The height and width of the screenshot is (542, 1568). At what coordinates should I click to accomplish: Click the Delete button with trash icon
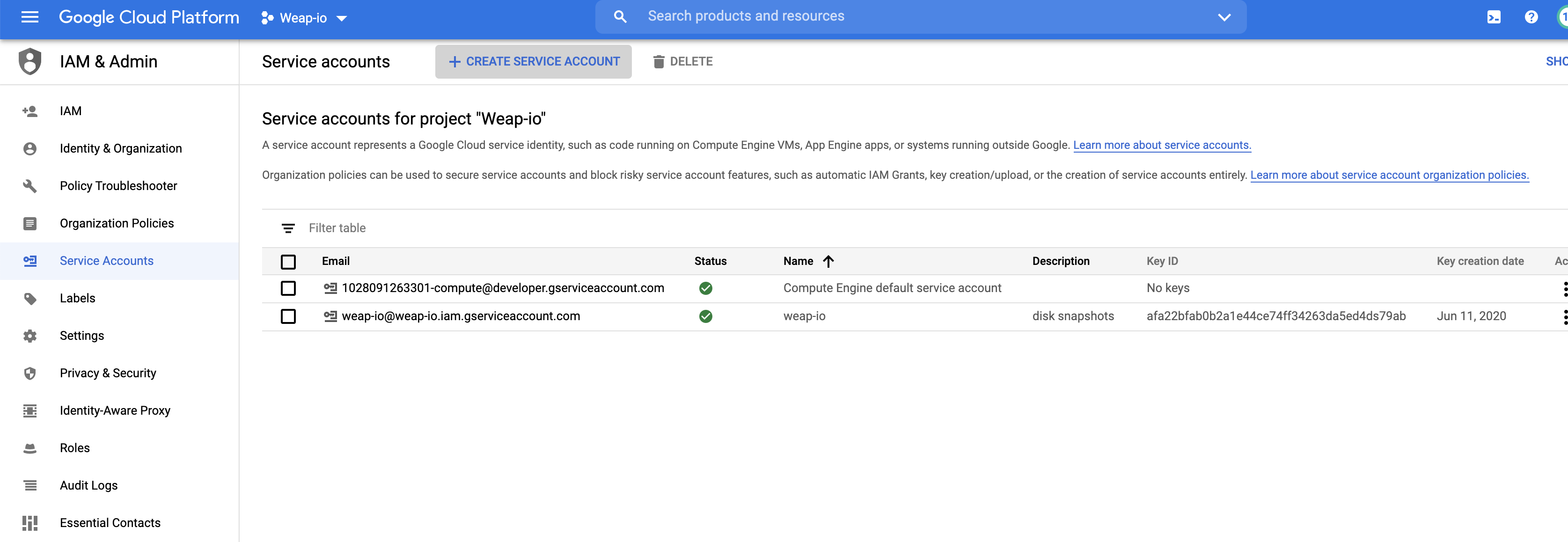[x=682, y=61]
